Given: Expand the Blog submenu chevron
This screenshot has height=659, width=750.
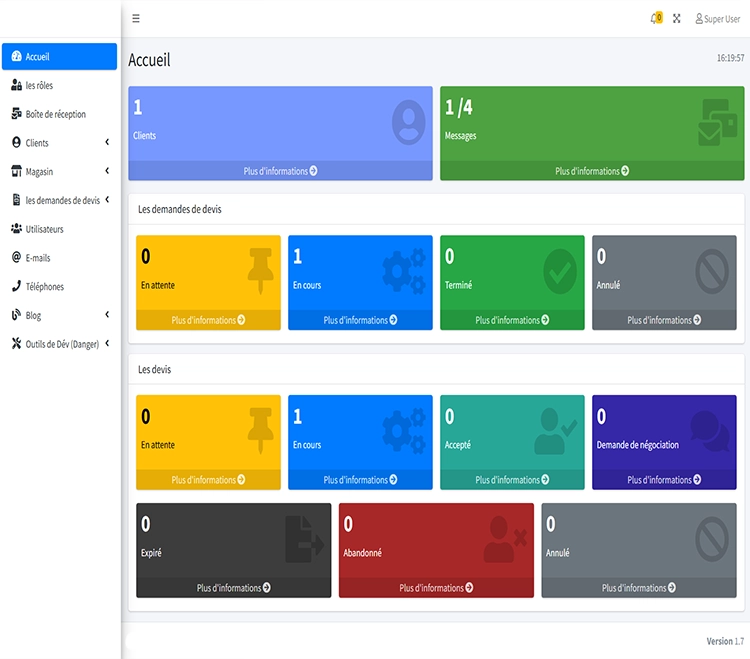Looking at the screenshot, I should pyautogui.click(x=107, y=314).
